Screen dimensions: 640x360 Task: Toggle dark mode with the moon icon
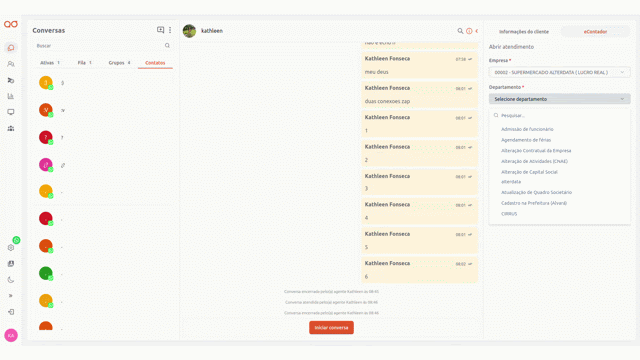coord(11,280)
